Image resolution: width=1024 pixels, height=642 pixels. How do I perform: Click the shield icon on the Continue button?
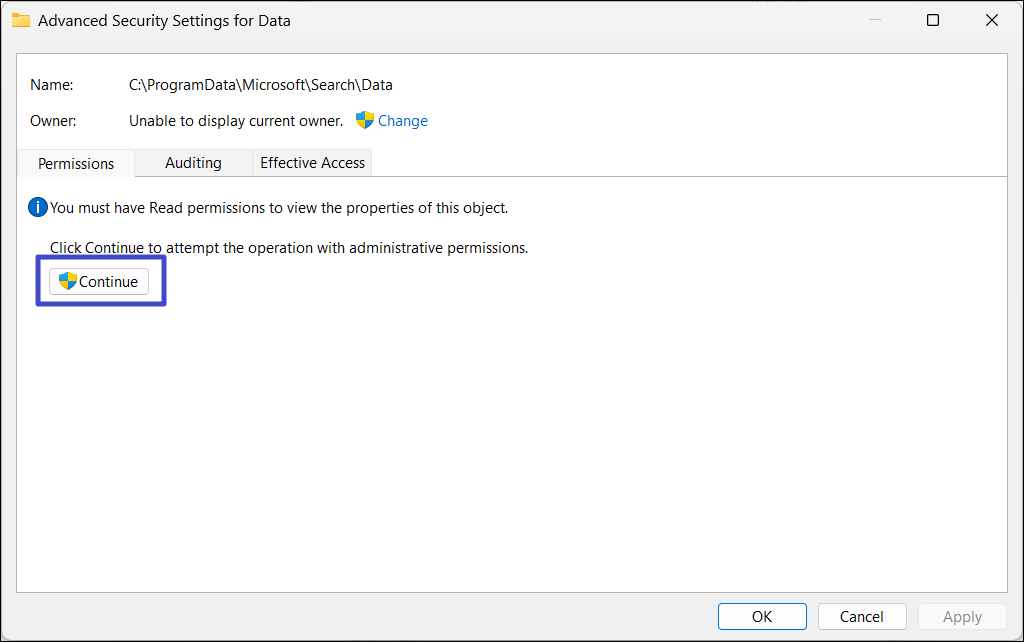68,281
